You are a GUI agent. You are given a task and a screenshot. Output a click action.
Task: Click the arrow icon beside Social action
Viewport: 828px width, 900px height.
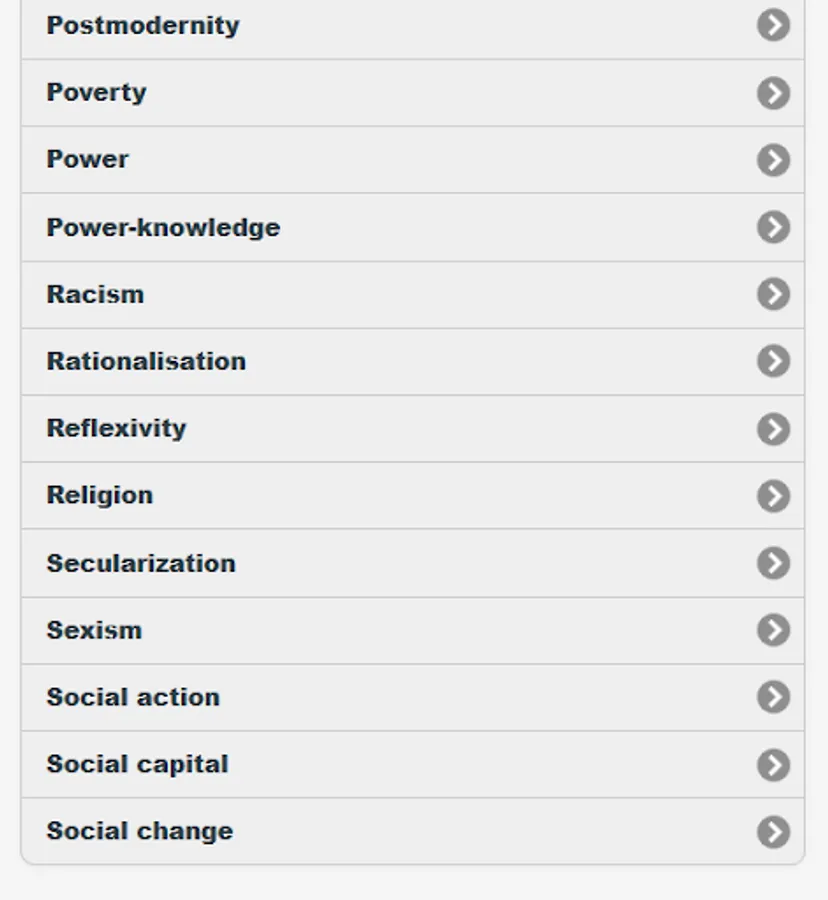[773, 697]
